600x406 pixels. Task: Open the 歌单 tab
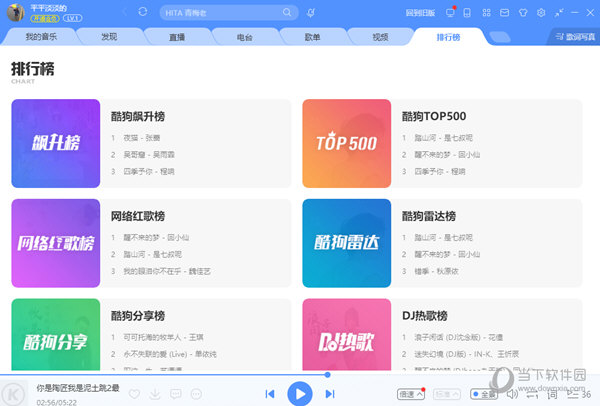(312, 37)
